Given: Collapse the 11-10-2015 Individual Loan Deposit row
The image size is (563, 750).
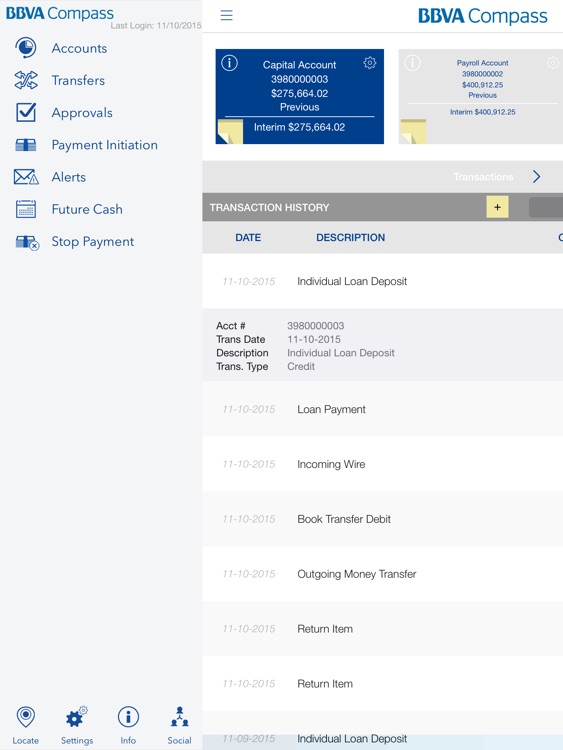Looking at the screenshot, I should 383,281.
